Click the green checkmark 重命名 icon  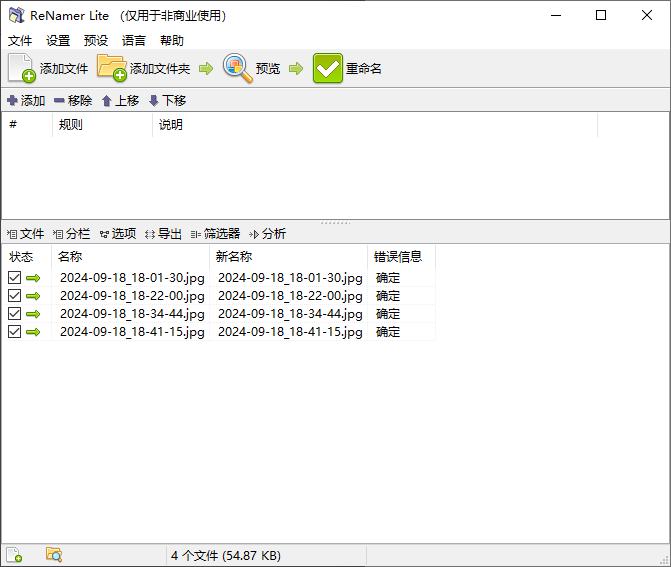328,68
